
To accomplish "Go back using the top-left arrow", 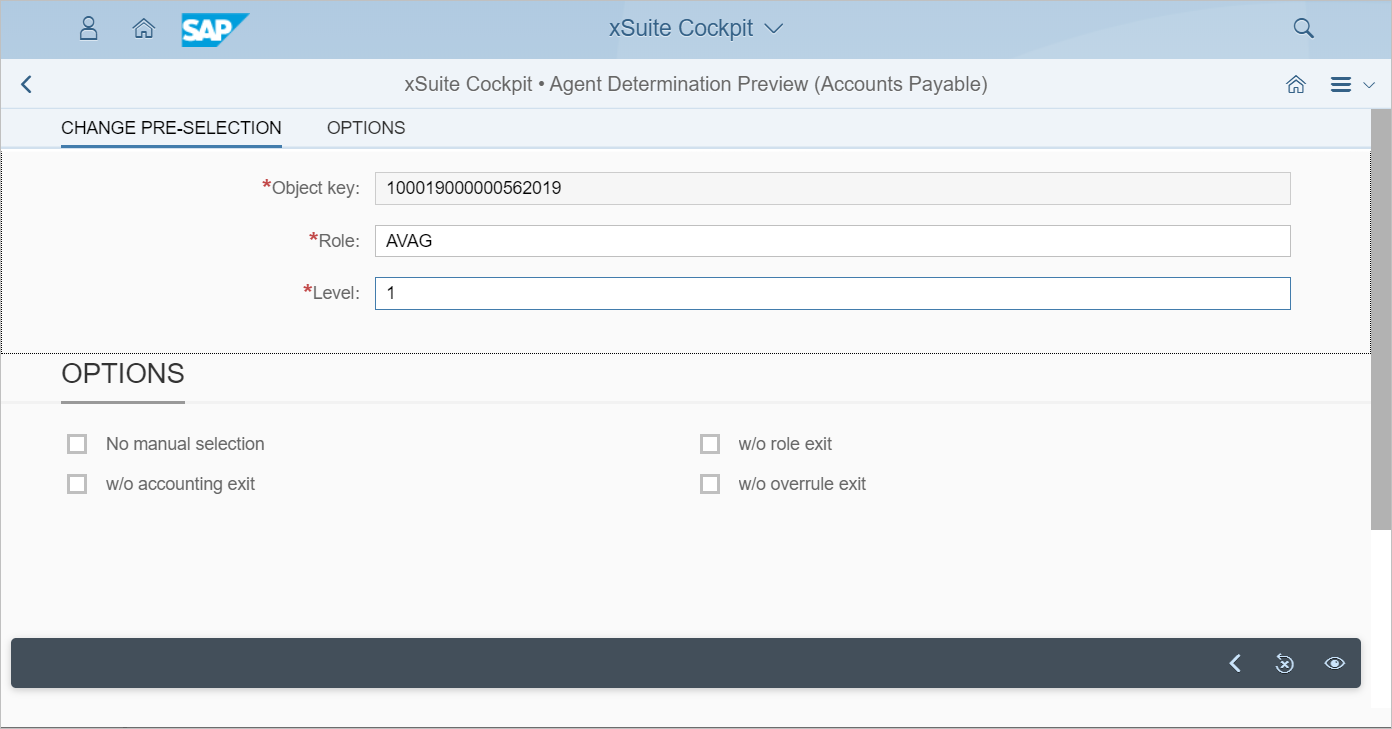I will click(27, 85).
